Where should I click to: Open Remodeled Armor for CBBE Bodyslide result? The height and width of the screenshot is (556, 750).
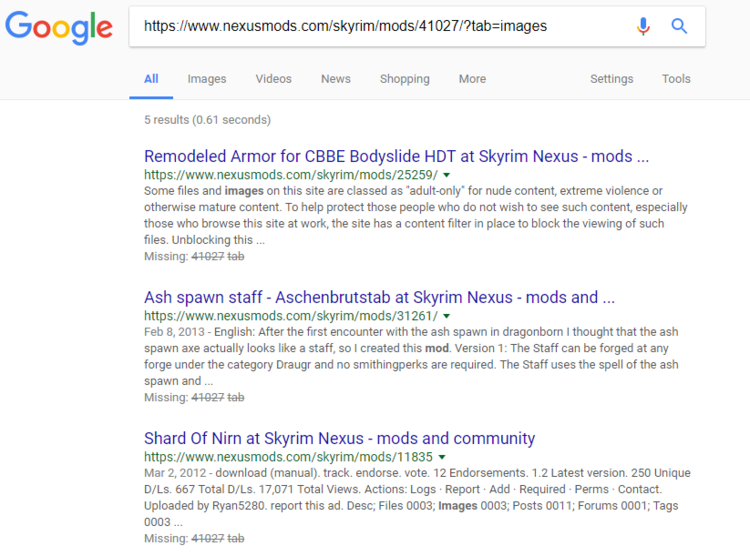coord(397,156)
